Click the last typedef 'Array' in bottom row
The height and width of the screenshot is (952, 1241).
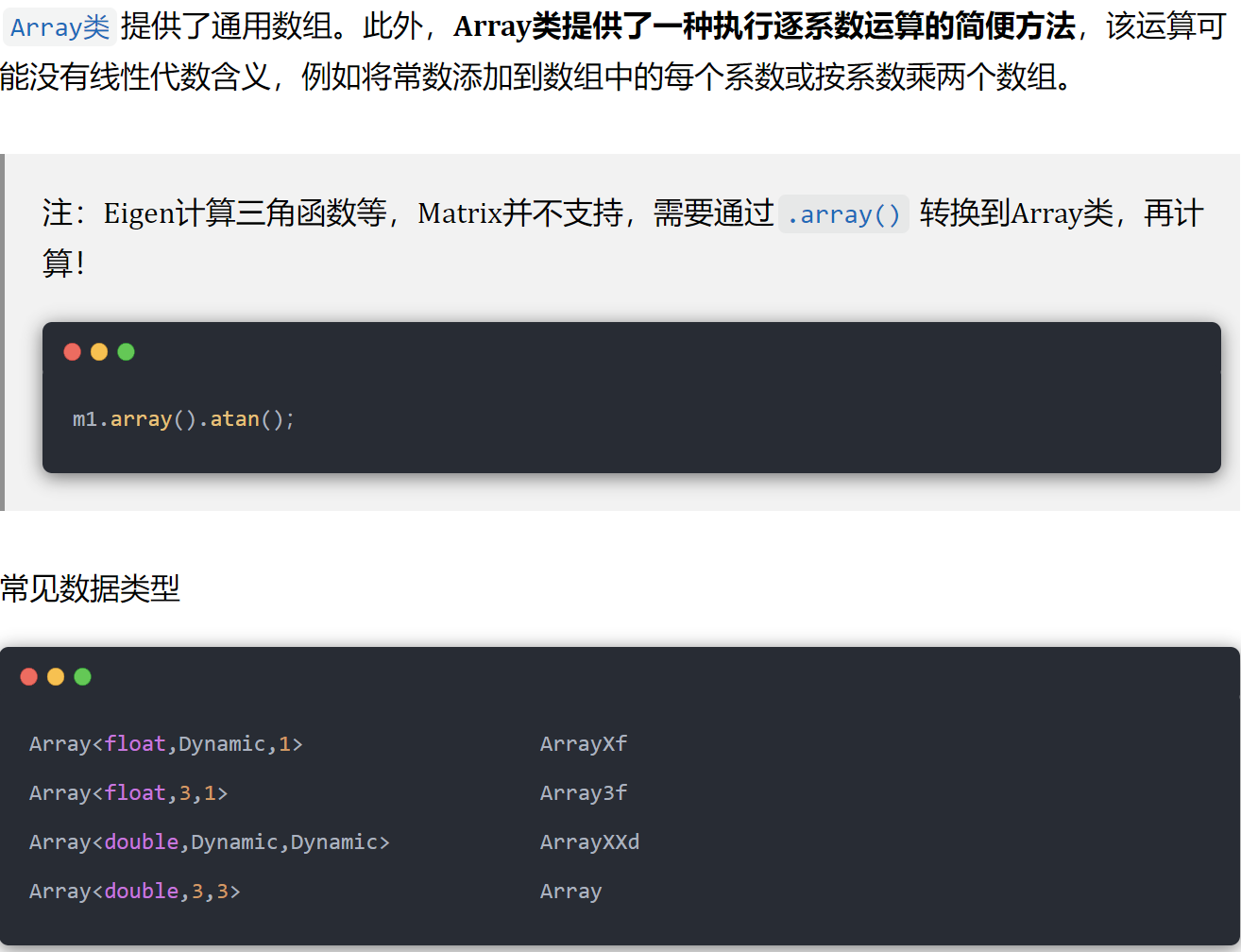(x=571, y=892)
